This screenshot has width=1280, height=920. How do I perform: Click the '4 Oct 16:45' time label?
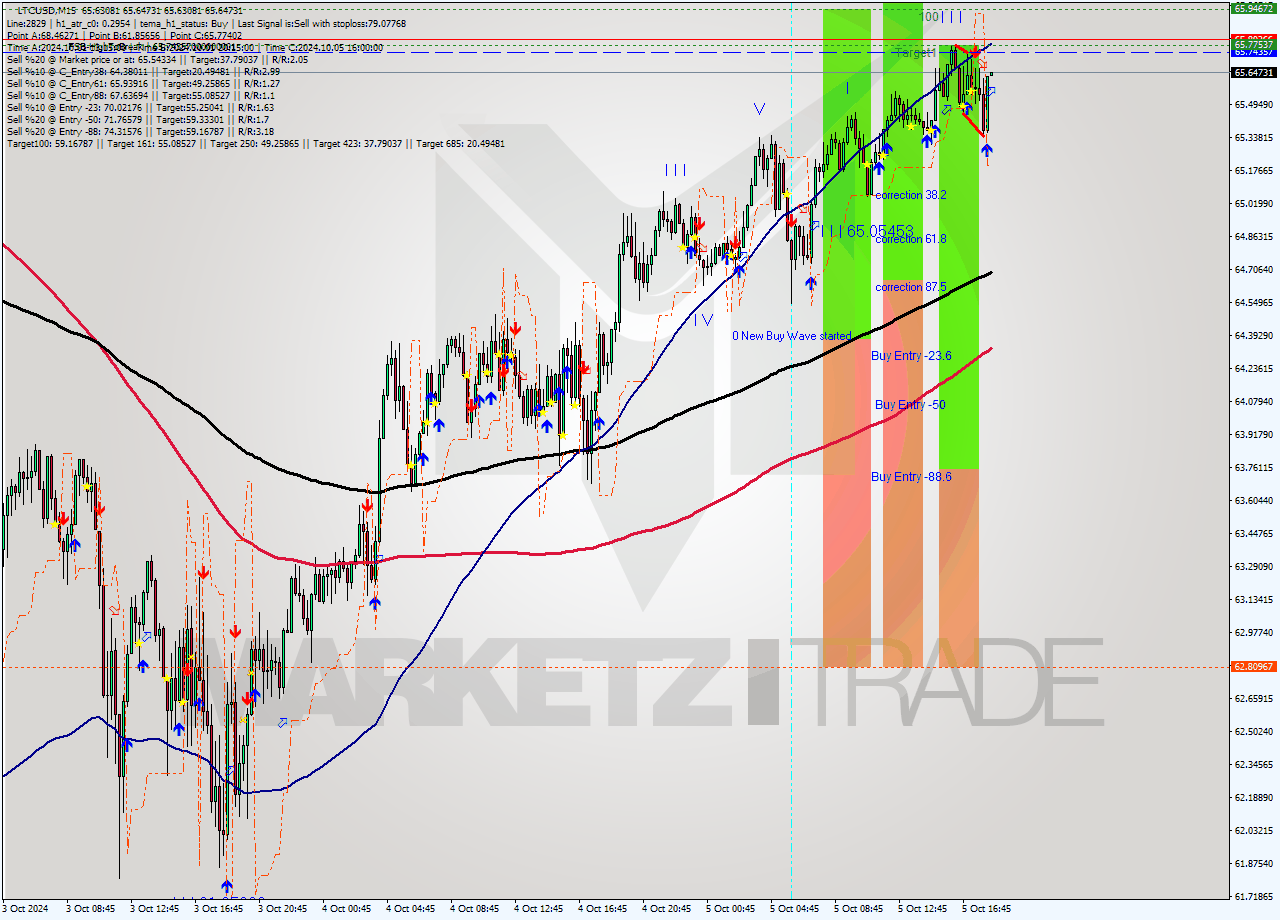pyautogui.click(x=602, y=909)
